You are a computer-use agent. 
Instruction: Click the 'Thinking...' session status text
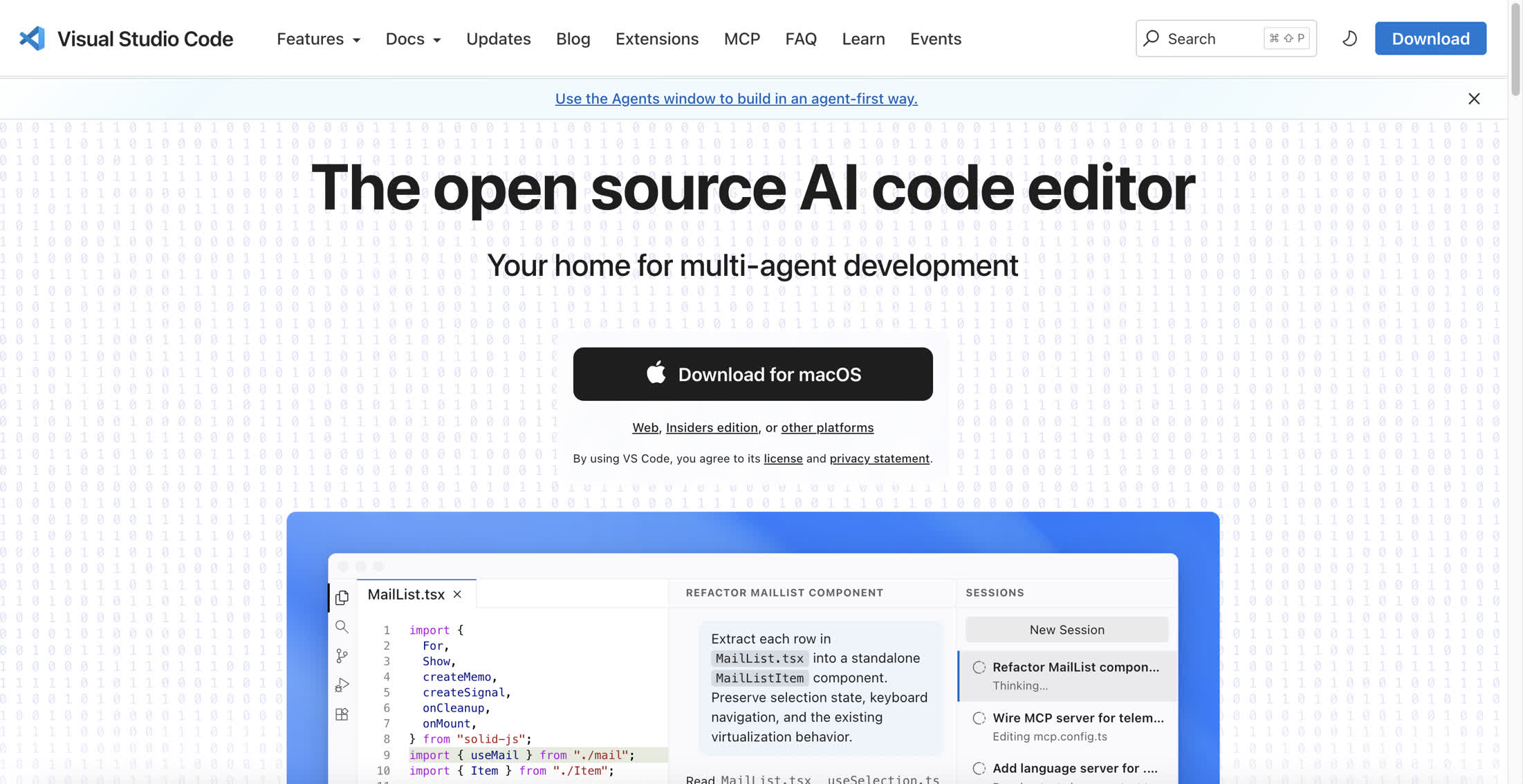coord(1020,686)
